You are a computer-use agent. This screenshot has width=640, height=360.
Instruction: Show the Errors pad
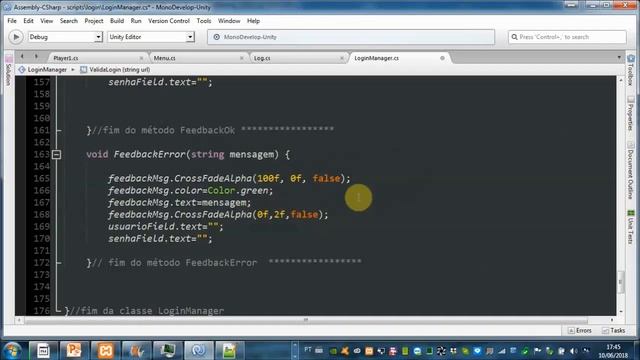pos(579,331)
